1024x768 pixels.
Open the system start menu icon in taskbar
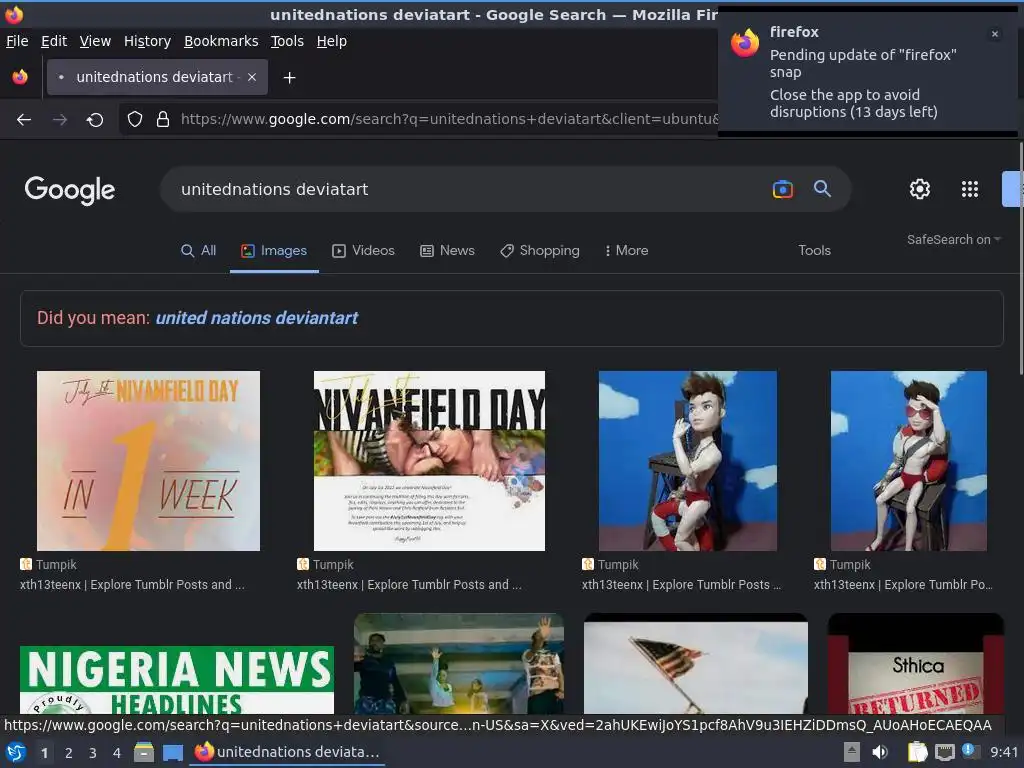click(x=16, y=752)
